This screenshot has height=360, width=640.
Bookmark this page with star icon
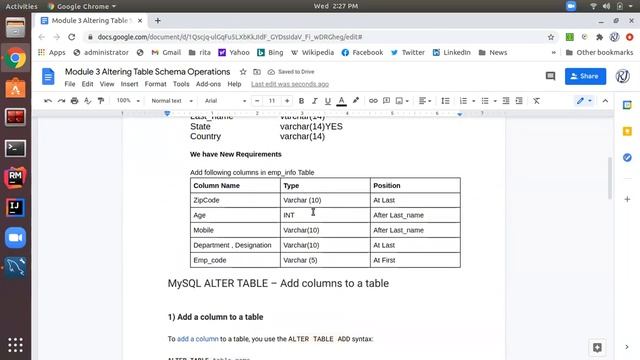click(551, 37)
